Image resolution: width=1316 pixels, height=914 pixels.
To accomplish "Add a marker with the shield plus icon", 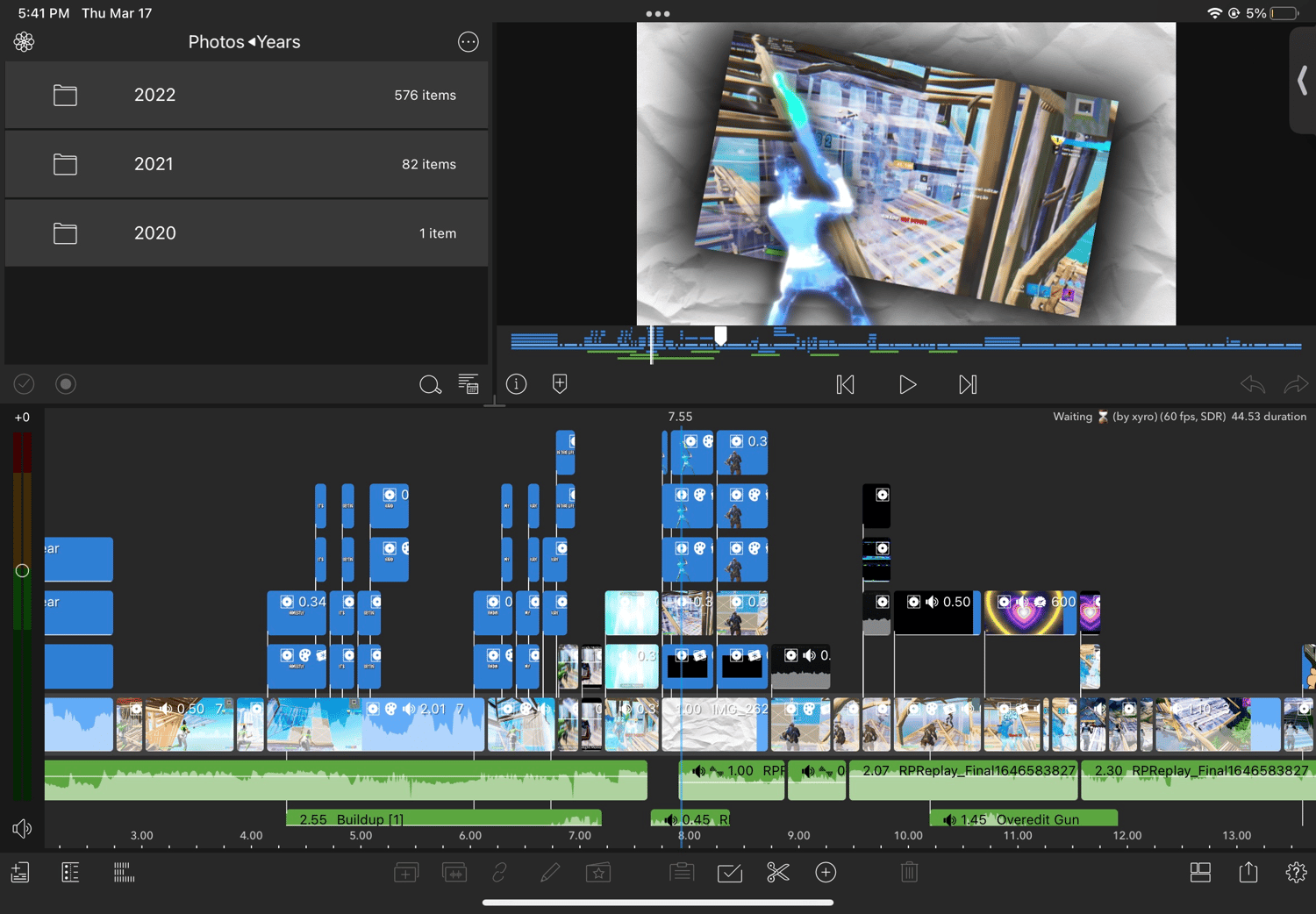I will pyautogui.click(x=560, y=383).
